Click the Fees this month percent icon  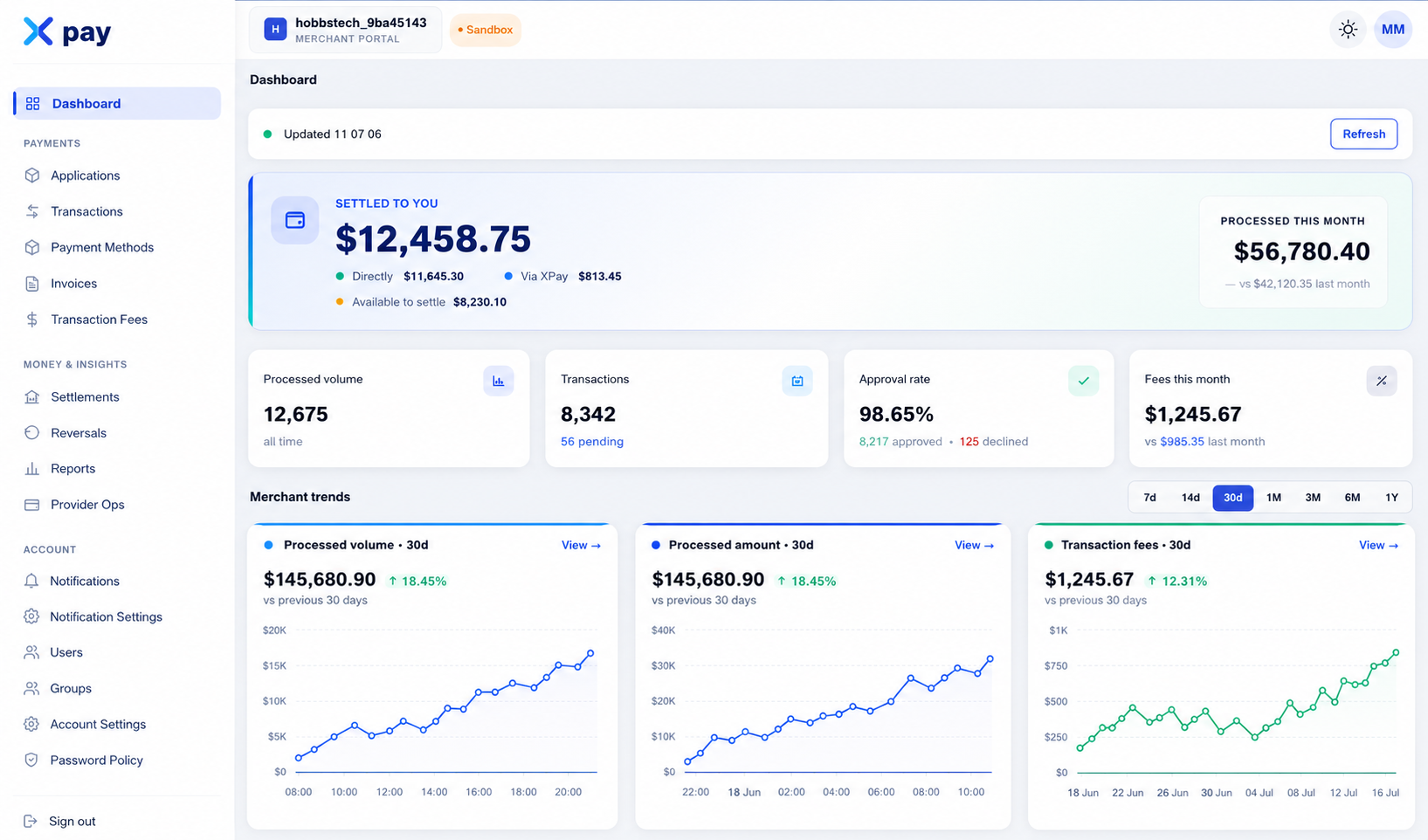1382,381
